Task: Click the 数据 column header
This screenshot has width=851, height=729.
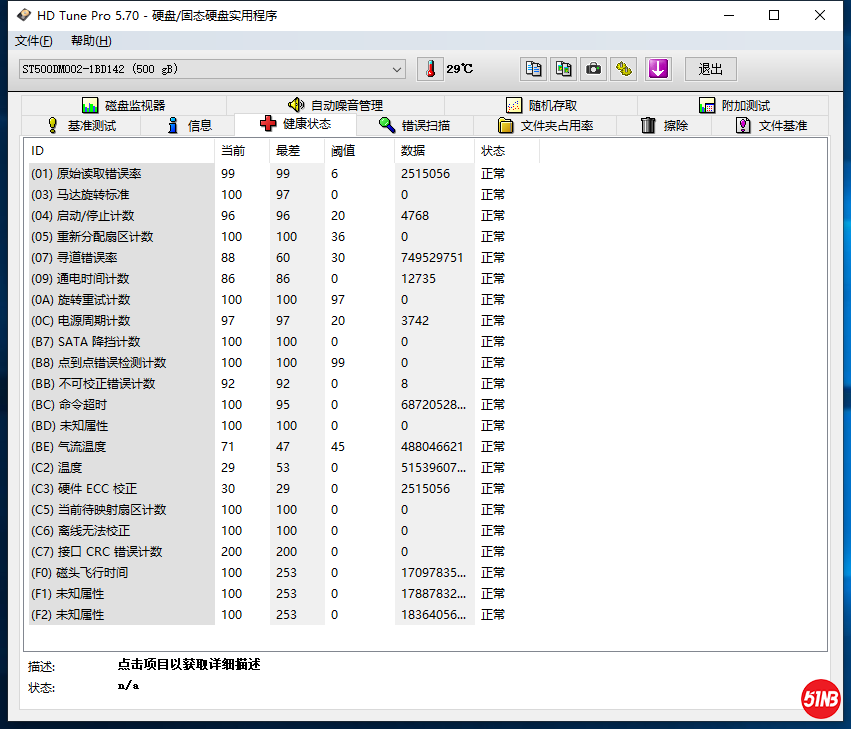Action: coord(413,151)
